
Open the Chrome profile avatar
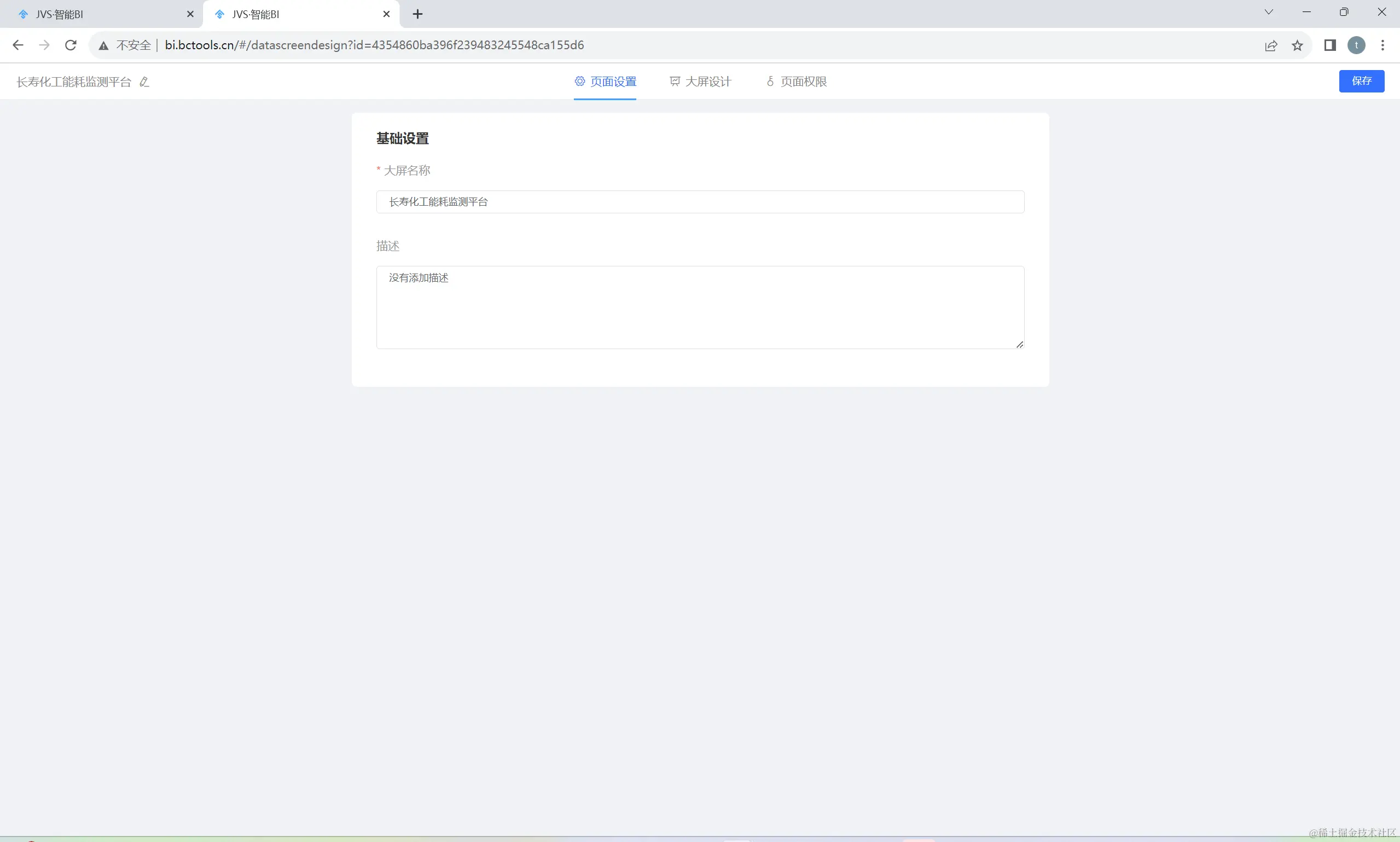1356,45
